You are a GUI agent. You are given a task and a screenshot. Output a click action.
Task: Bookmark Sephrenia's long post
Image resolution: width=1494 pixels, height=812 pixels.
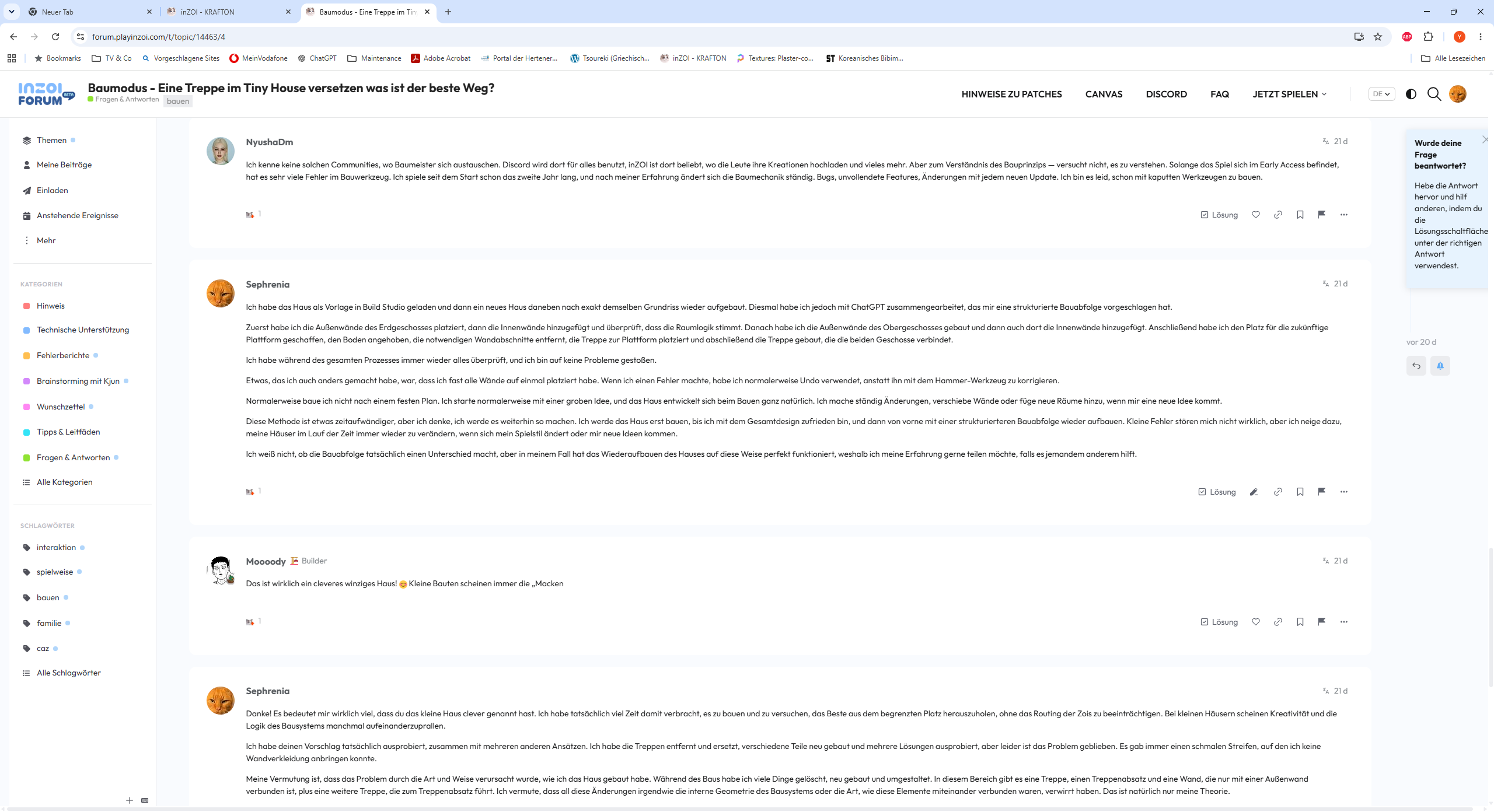tap(1300, 492)
